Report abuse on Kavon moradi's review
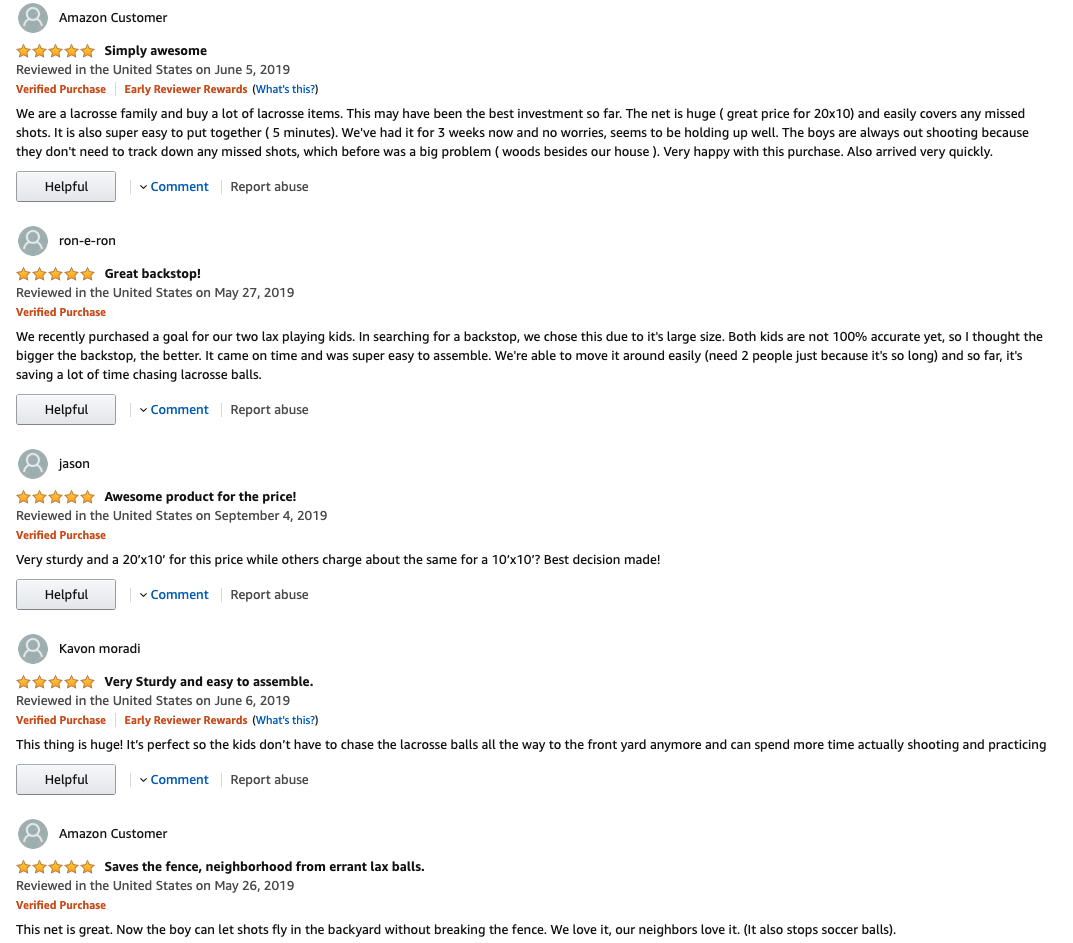 (269, 780)
